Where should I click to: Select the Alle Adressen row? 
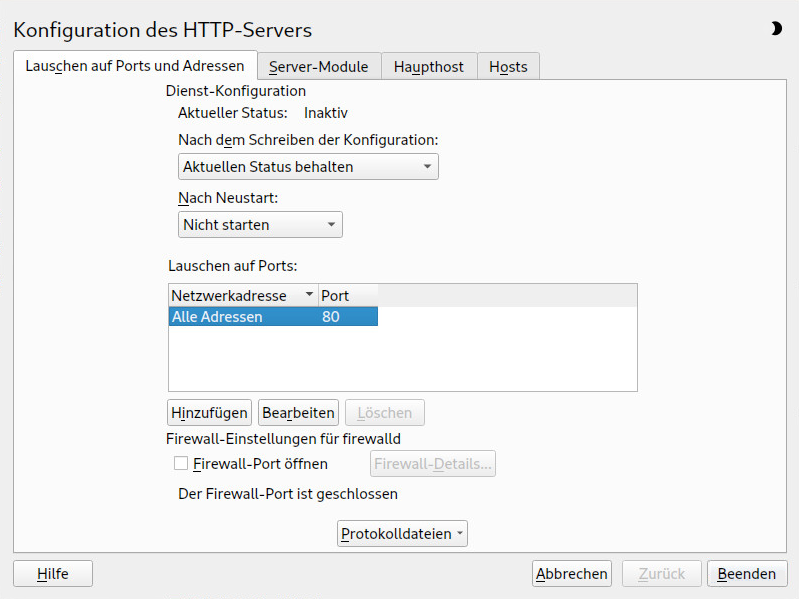[x=273, y=316]
